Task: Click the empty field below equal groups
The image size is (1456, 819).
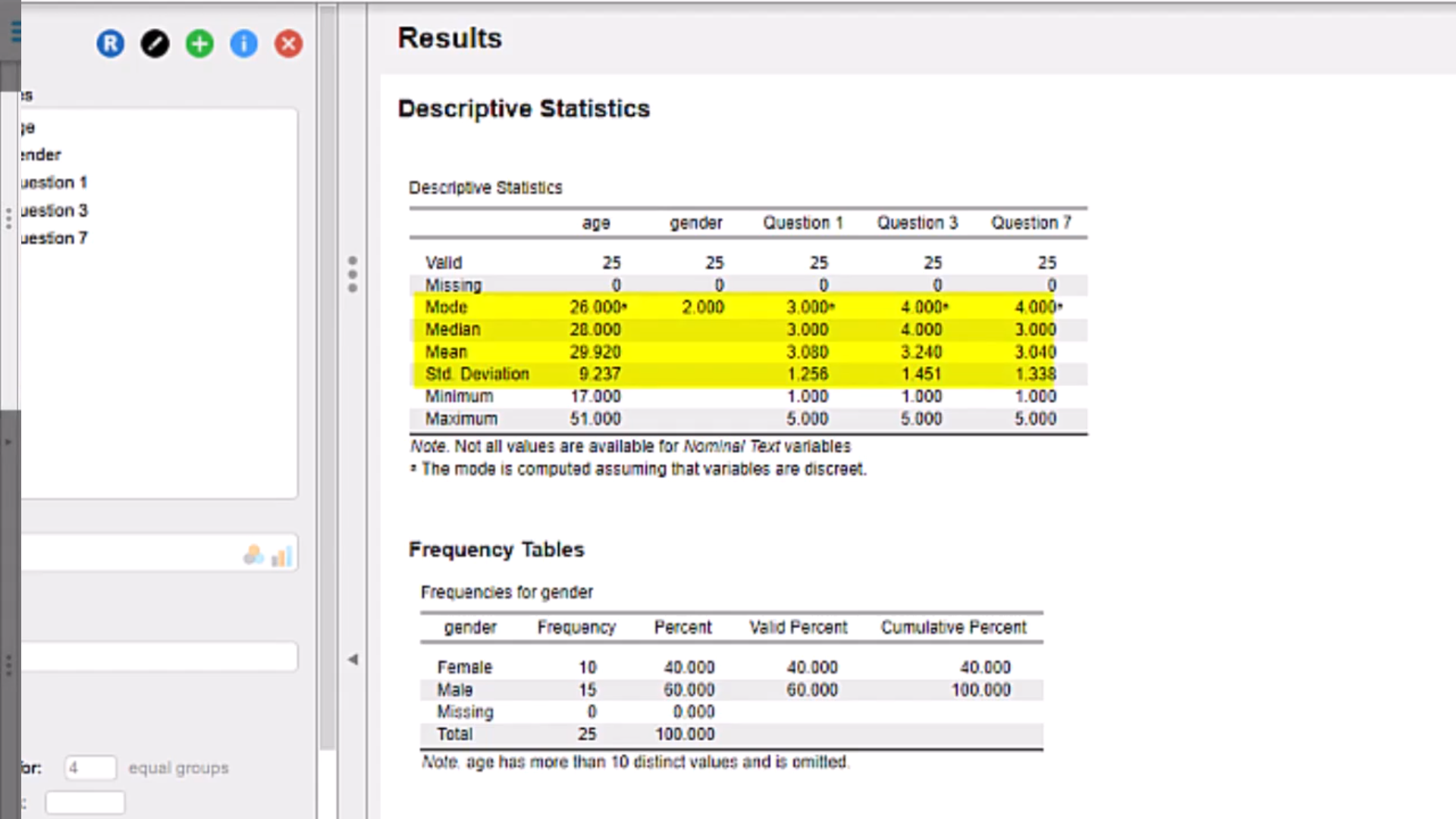Action: coord(85,802)
